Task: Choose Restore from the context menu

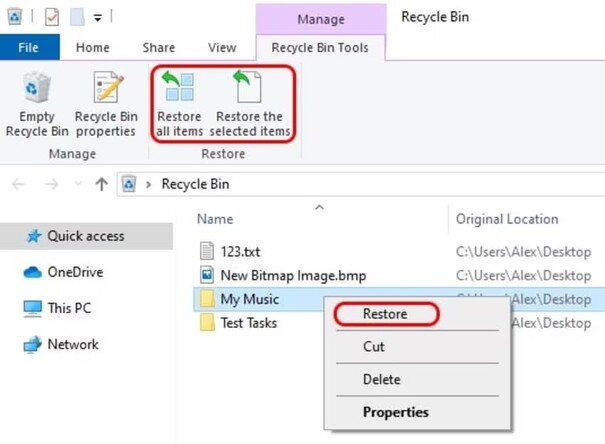Action: pyautogui.click(x=385, y=314)
